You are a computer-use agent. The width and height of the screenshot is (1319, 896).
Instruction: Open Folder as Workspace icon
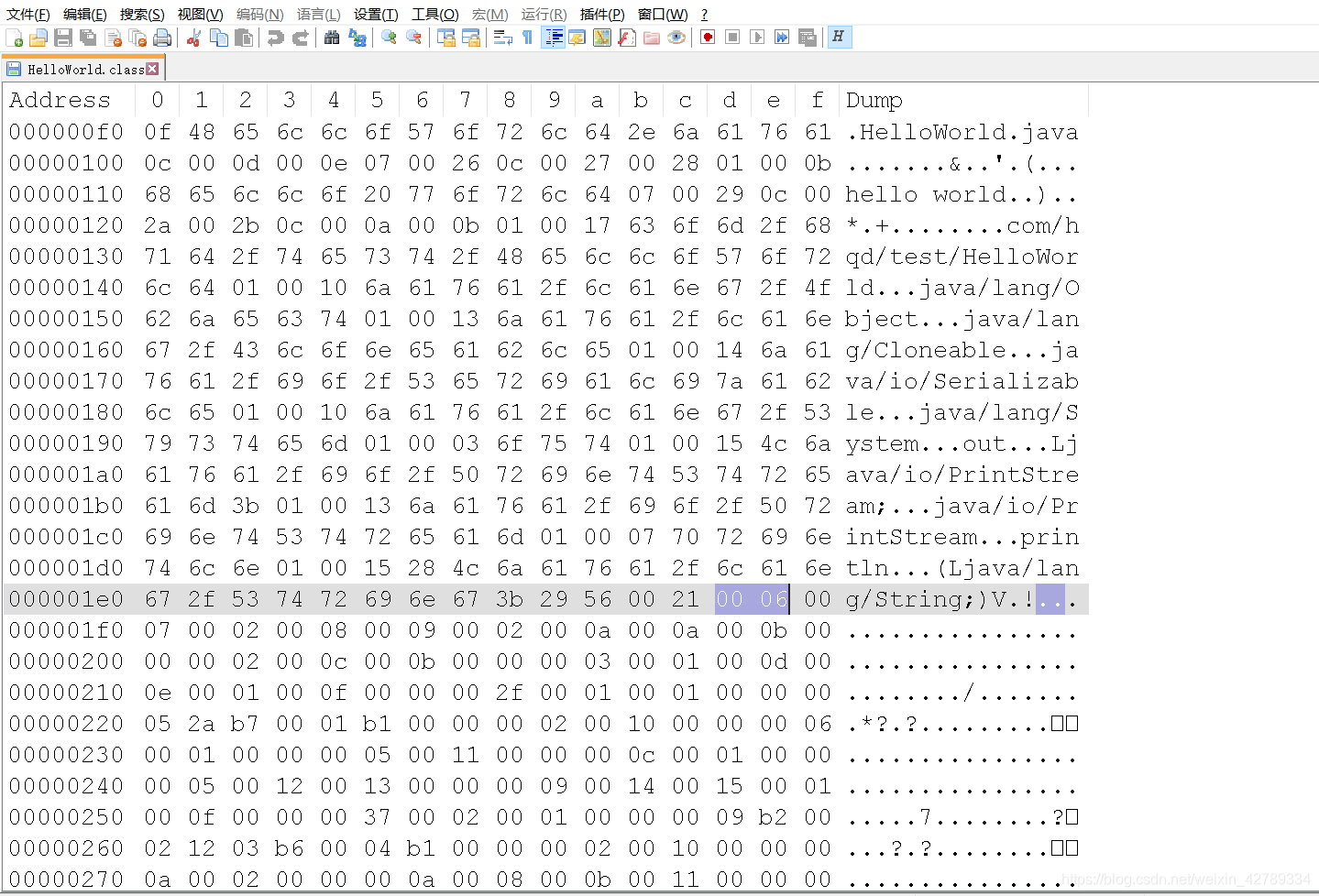[x=652, y=38]
